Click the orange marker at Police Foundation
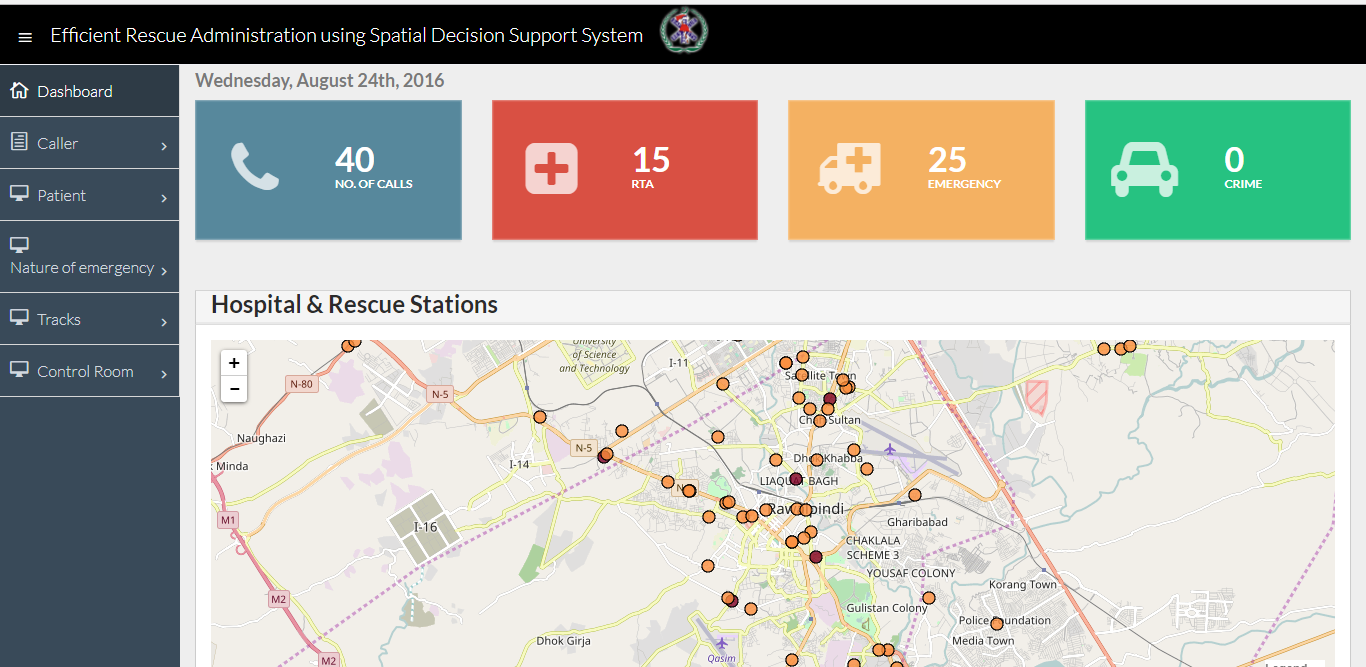Viewport: 1366px width, 667px height. click(x=996, y=624)
